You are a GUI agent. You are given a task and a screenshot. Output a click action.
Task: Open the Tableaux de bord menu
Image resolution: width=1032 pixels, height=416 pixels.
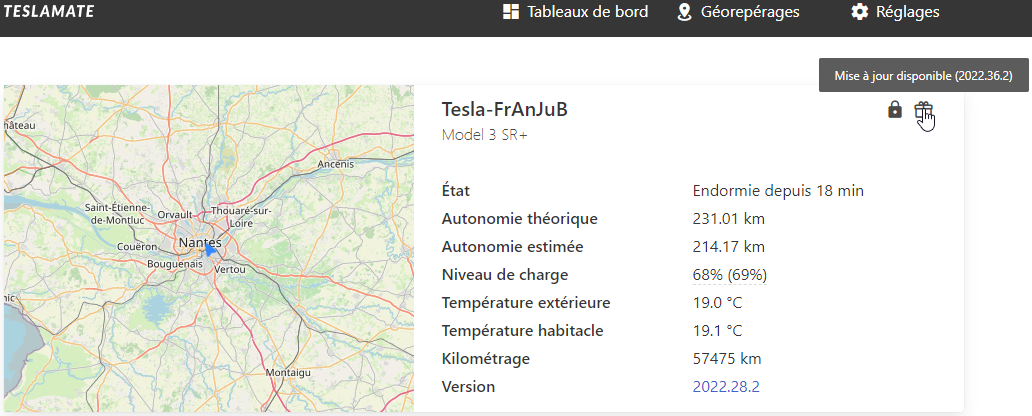(x=575, y=12)
